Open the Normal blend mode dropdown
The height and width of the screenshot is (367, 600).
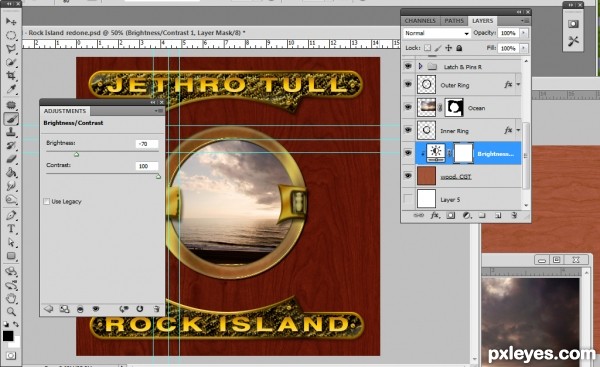coord(437,33)
